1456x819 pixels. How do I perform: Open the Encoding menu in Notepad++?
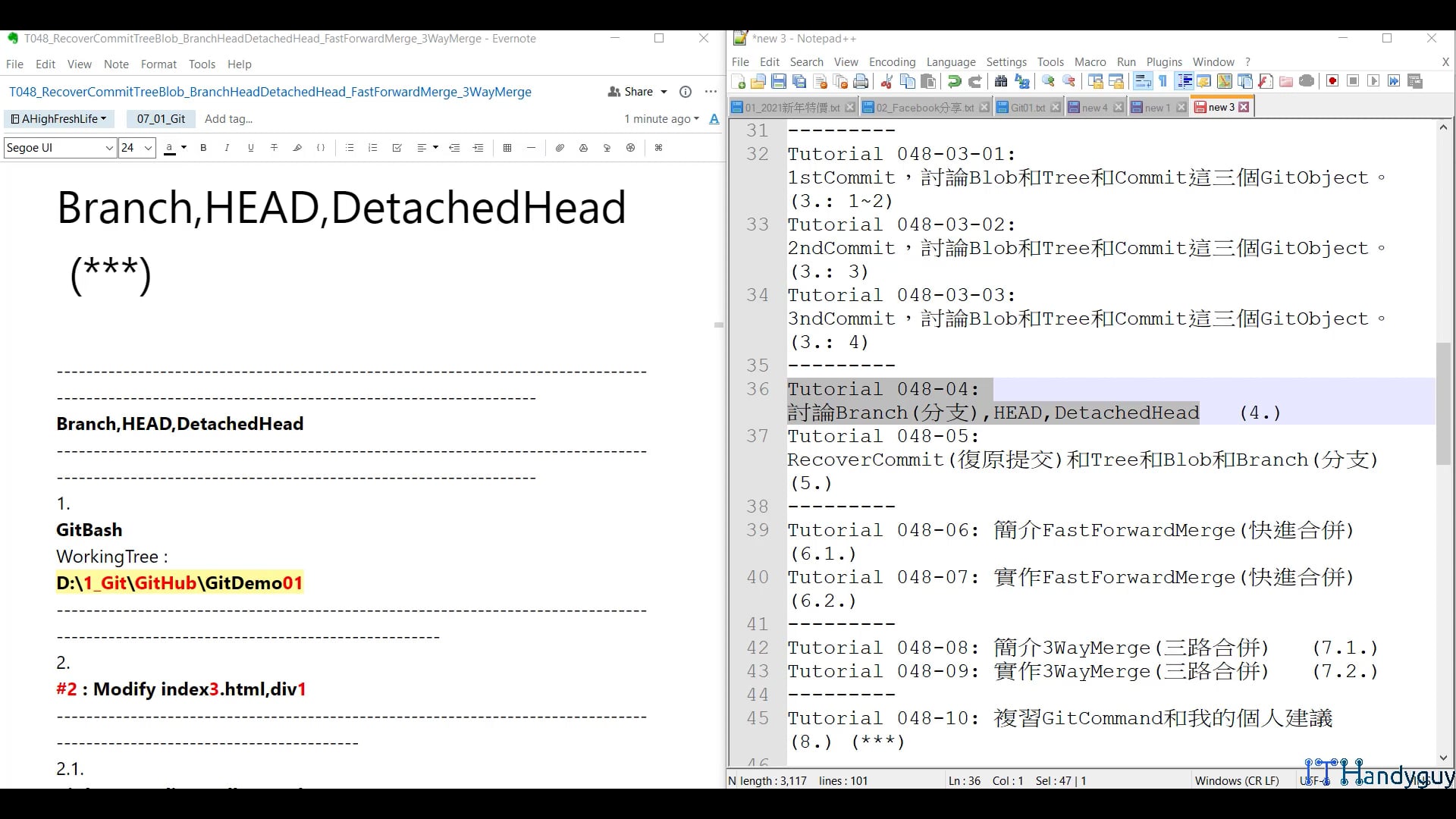(x=892, y=62)
